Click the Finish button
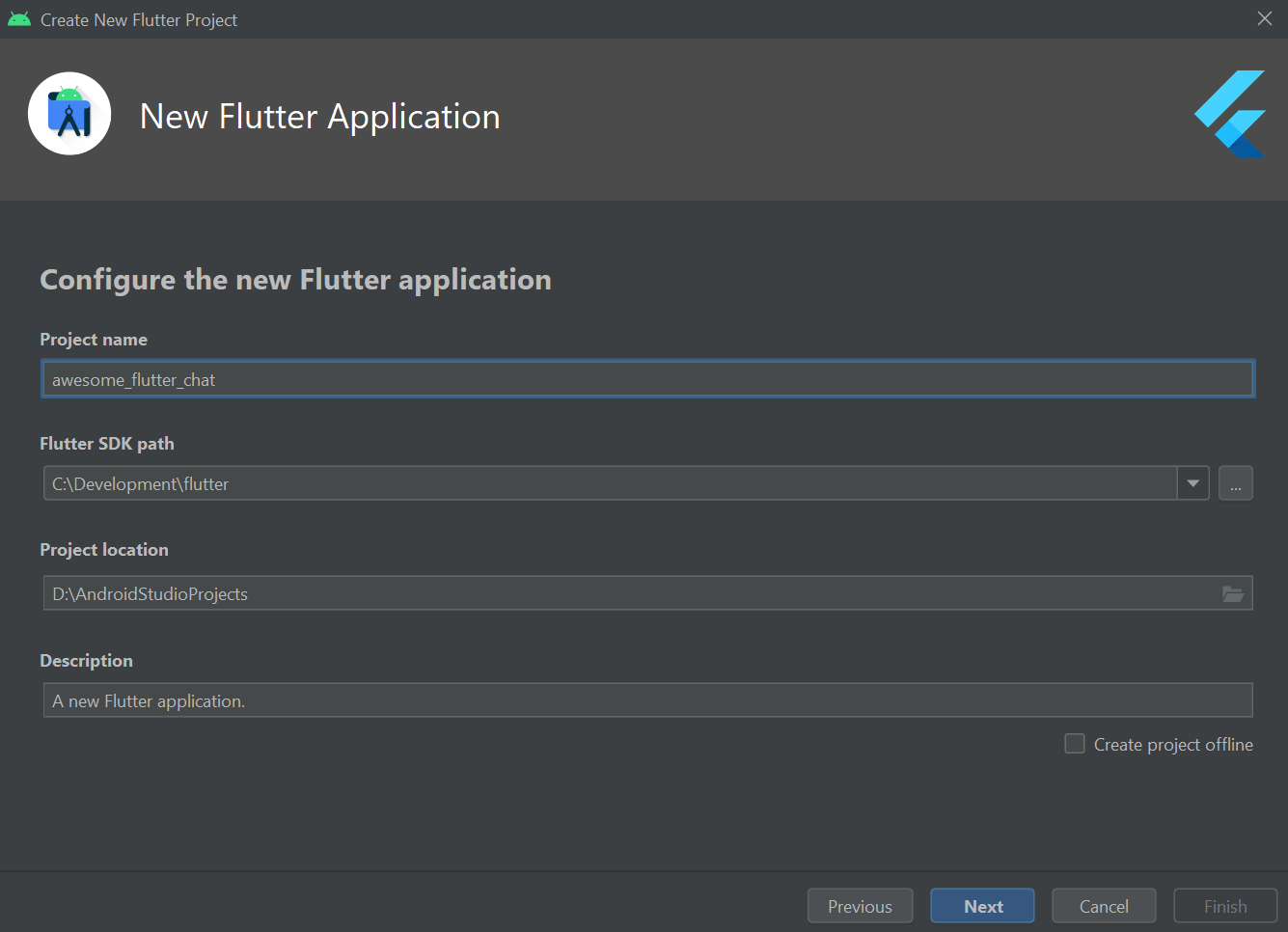The height and width of the screenshot is (932, 1288). 1225,906
